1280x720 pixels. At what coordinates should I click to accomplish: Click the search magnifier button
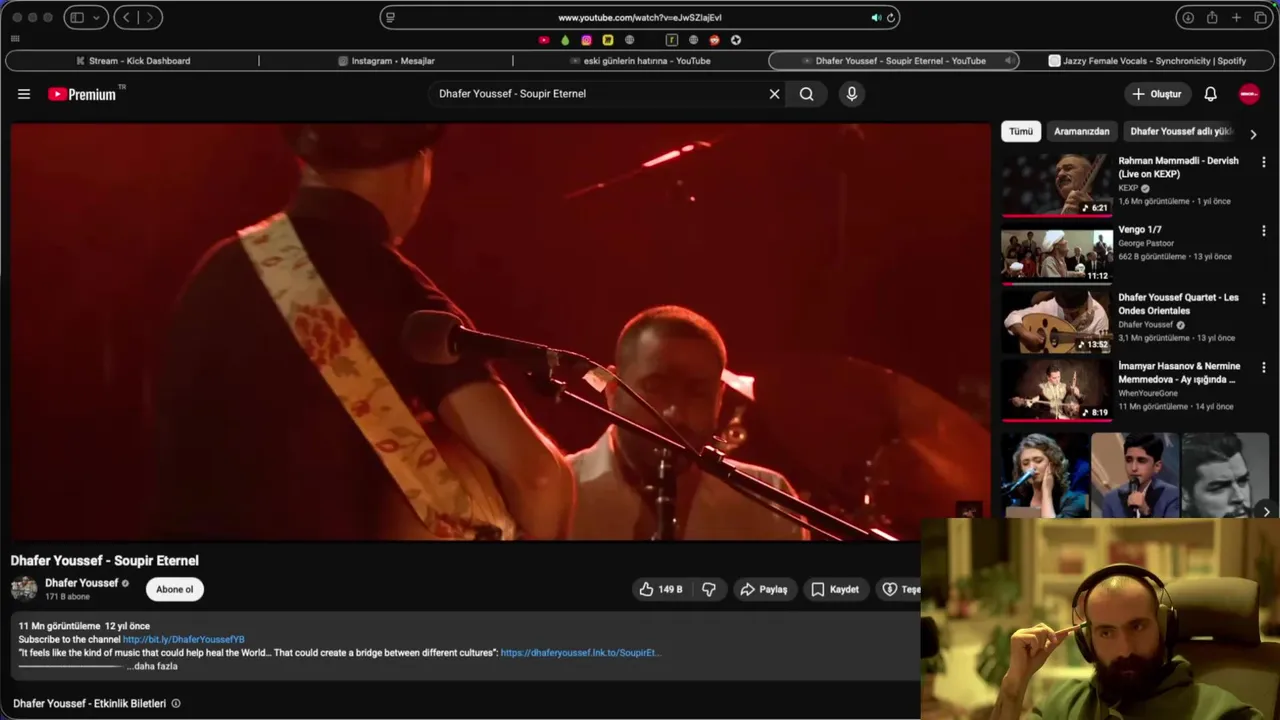(x=807, y=94)
